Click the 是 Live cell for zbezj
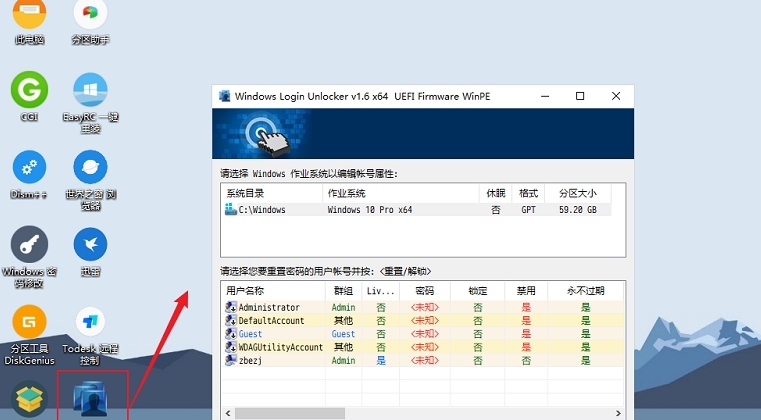 381,360
